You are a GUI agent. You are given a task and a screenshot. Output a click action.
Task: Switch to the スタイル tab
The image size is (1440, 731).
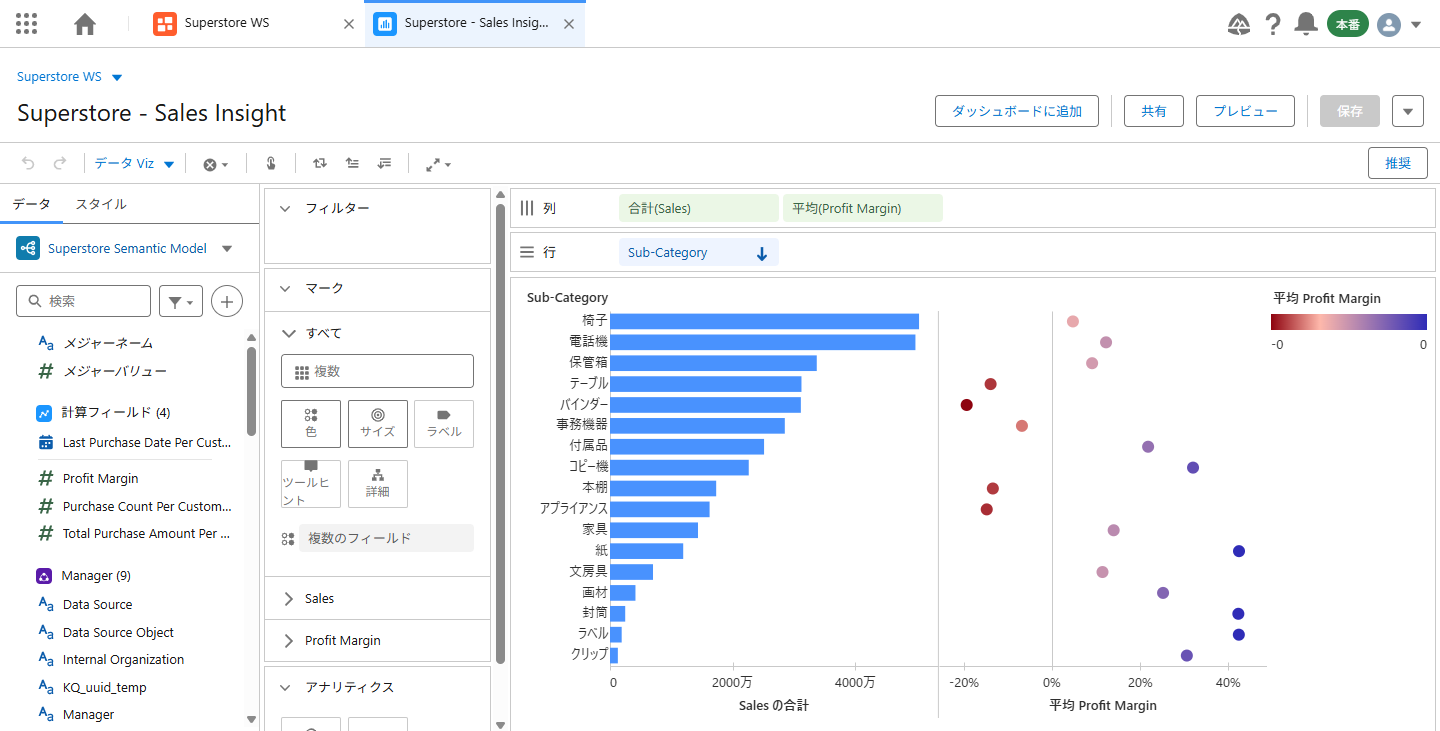click(x=101, y=204)
